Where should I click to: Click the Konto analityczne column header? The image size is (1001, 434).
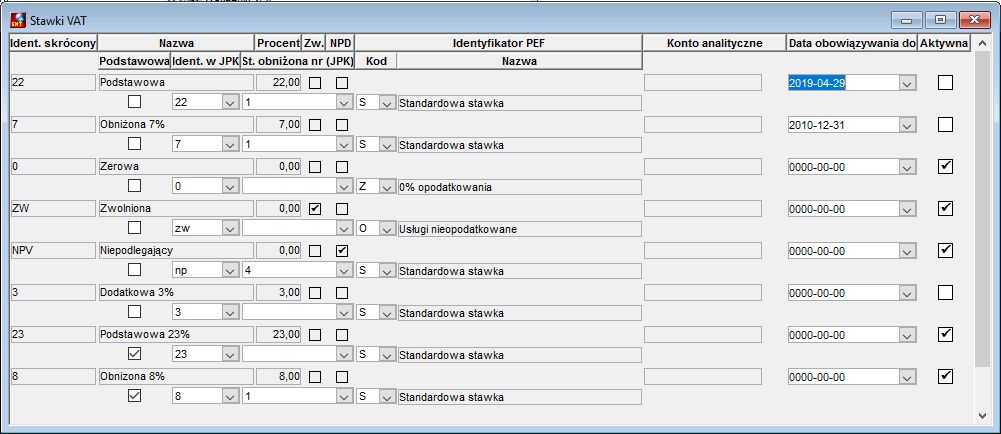coord(714,43)
